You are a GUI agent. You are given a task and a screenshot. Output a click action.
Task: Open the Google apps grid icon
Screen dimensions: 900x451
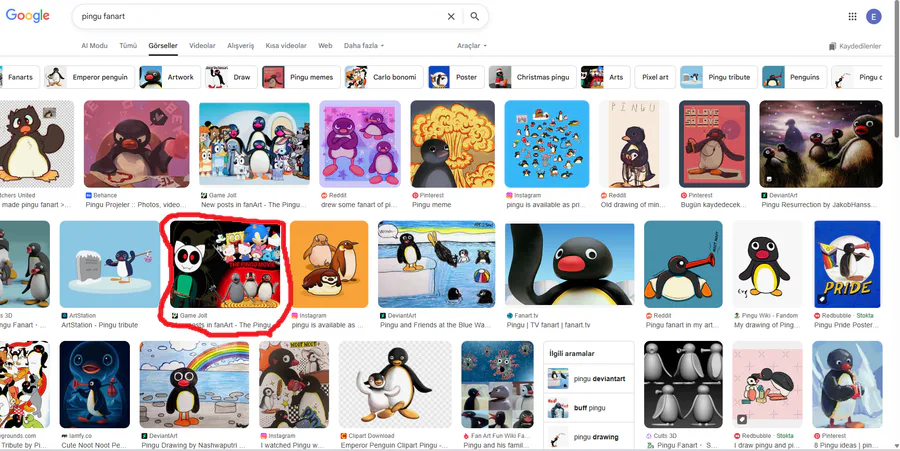pyautogui.click(x=852, y=17)
